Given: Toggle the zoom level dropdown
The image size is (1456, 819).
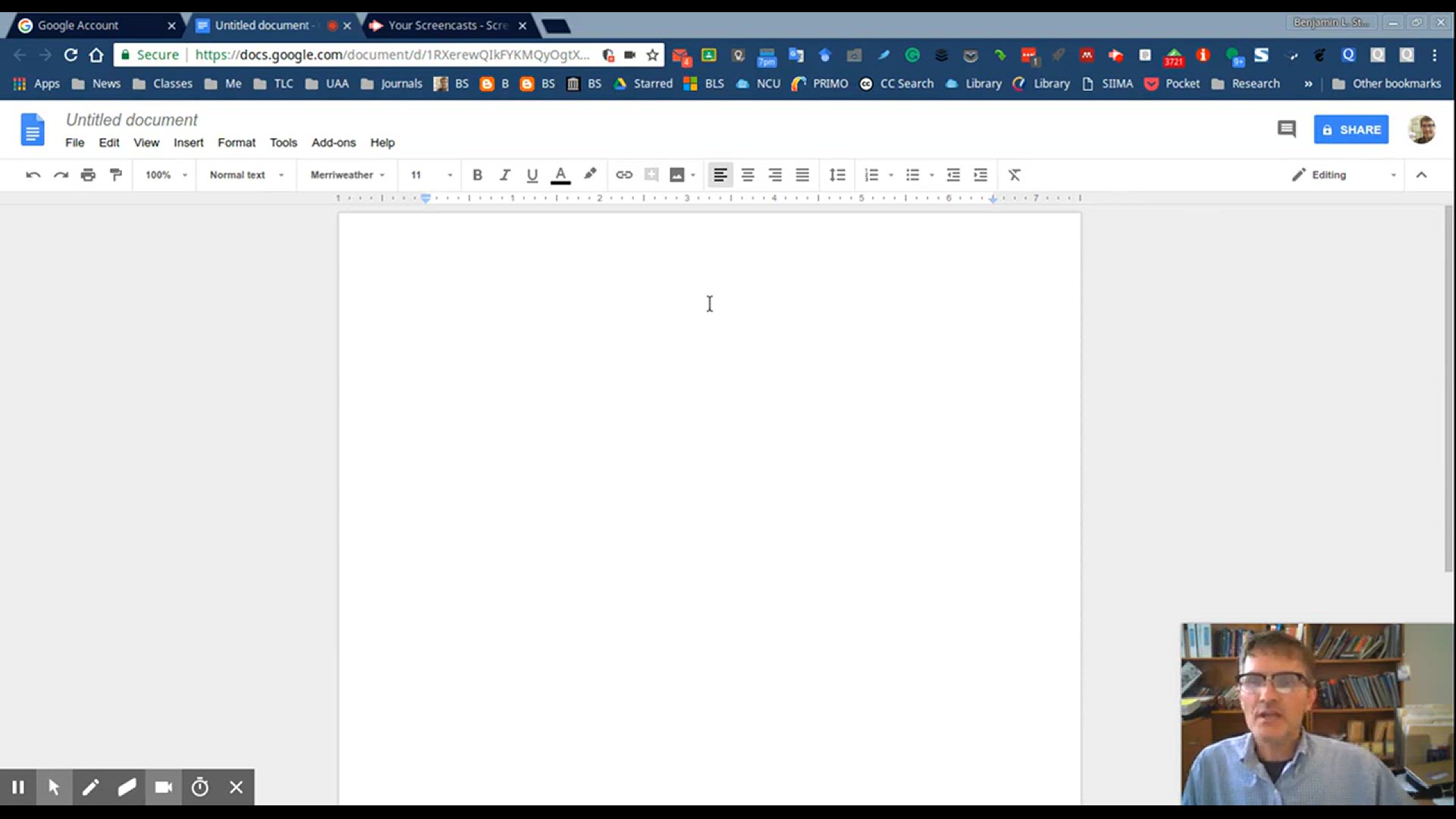Looking at the screenshot, I should (x=164, y=175).
